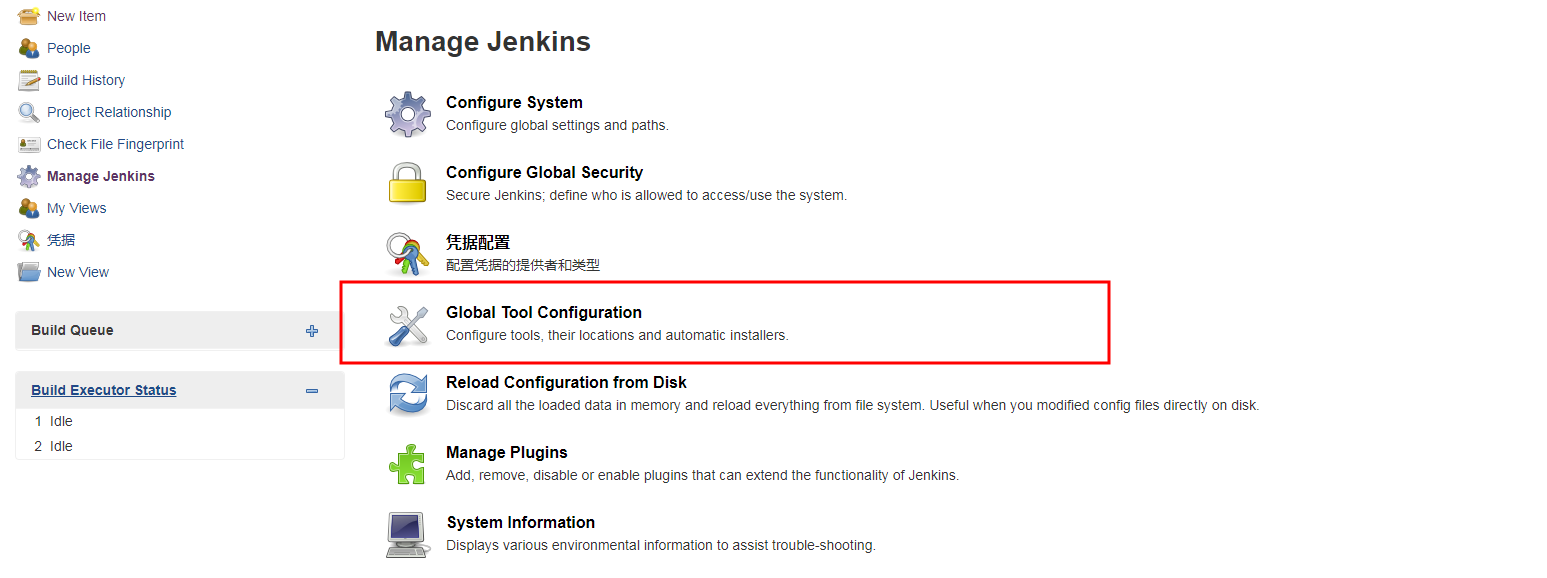Click the People sidebar icon
The height and width of the screenshot is (578, 1547).
29,48
